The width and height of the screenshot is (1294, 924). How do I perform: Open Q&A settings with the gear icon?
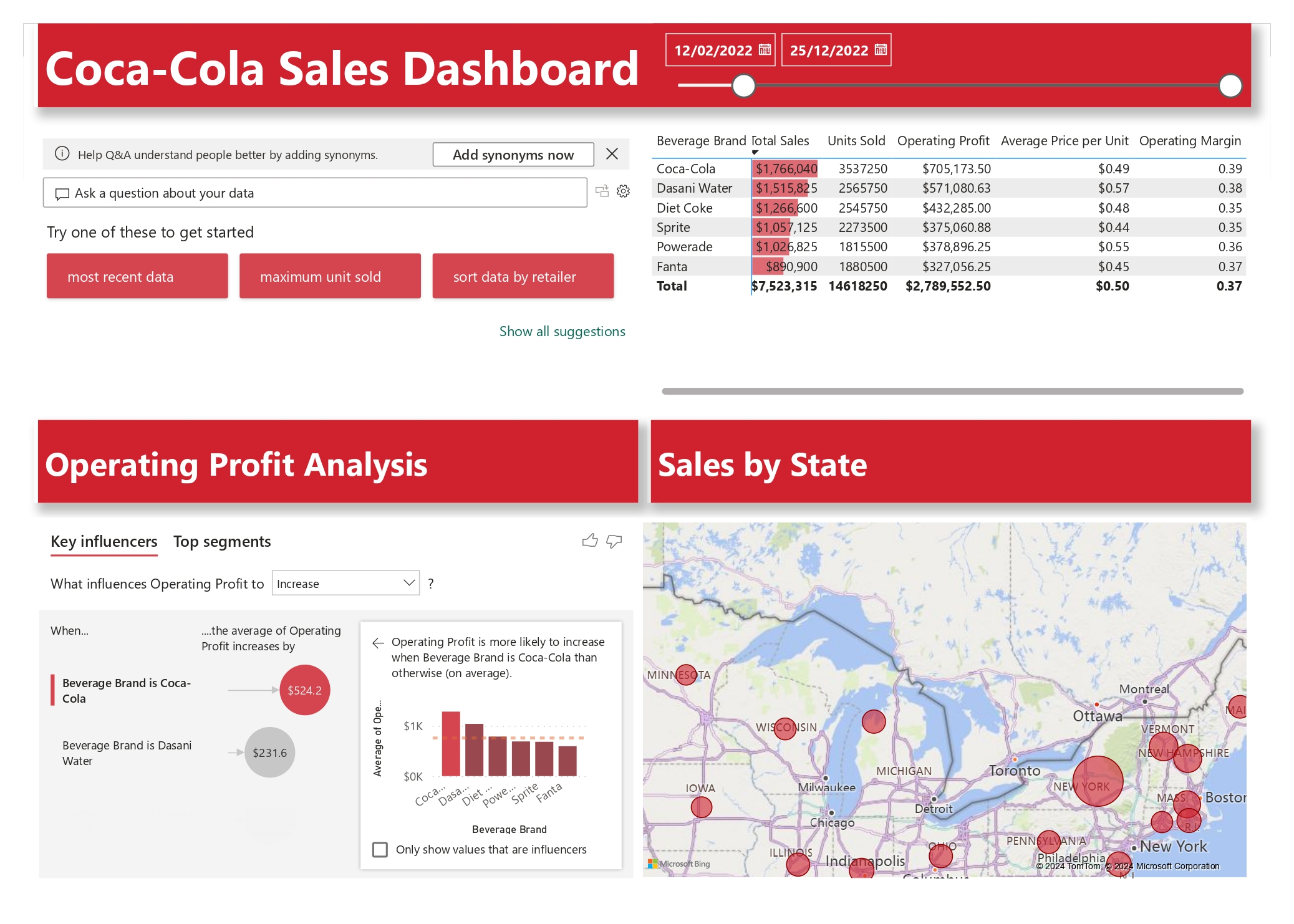pyautogui.click(x=622, y=192)
